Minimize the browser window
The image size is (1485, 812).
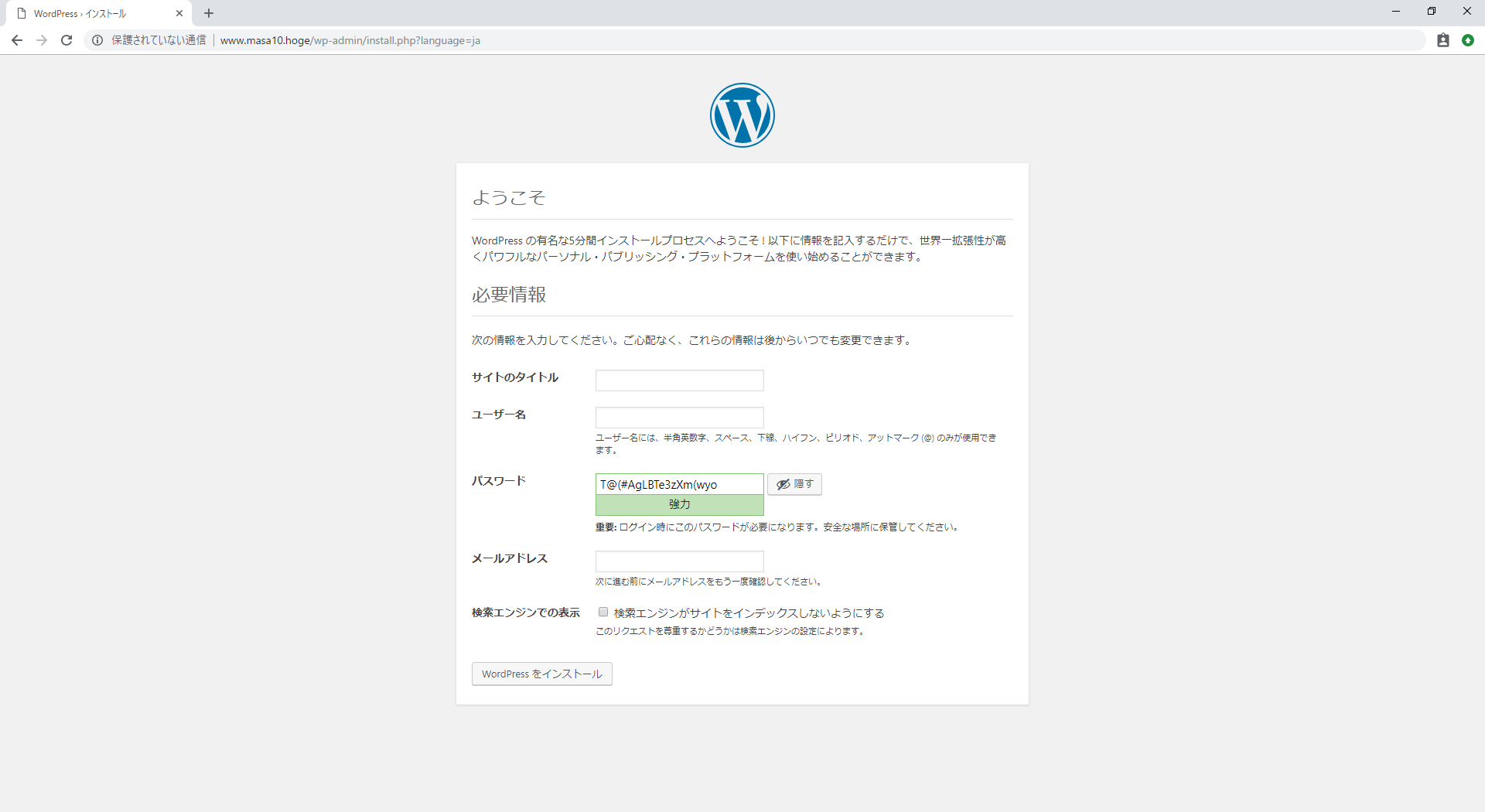(1396, 12)
